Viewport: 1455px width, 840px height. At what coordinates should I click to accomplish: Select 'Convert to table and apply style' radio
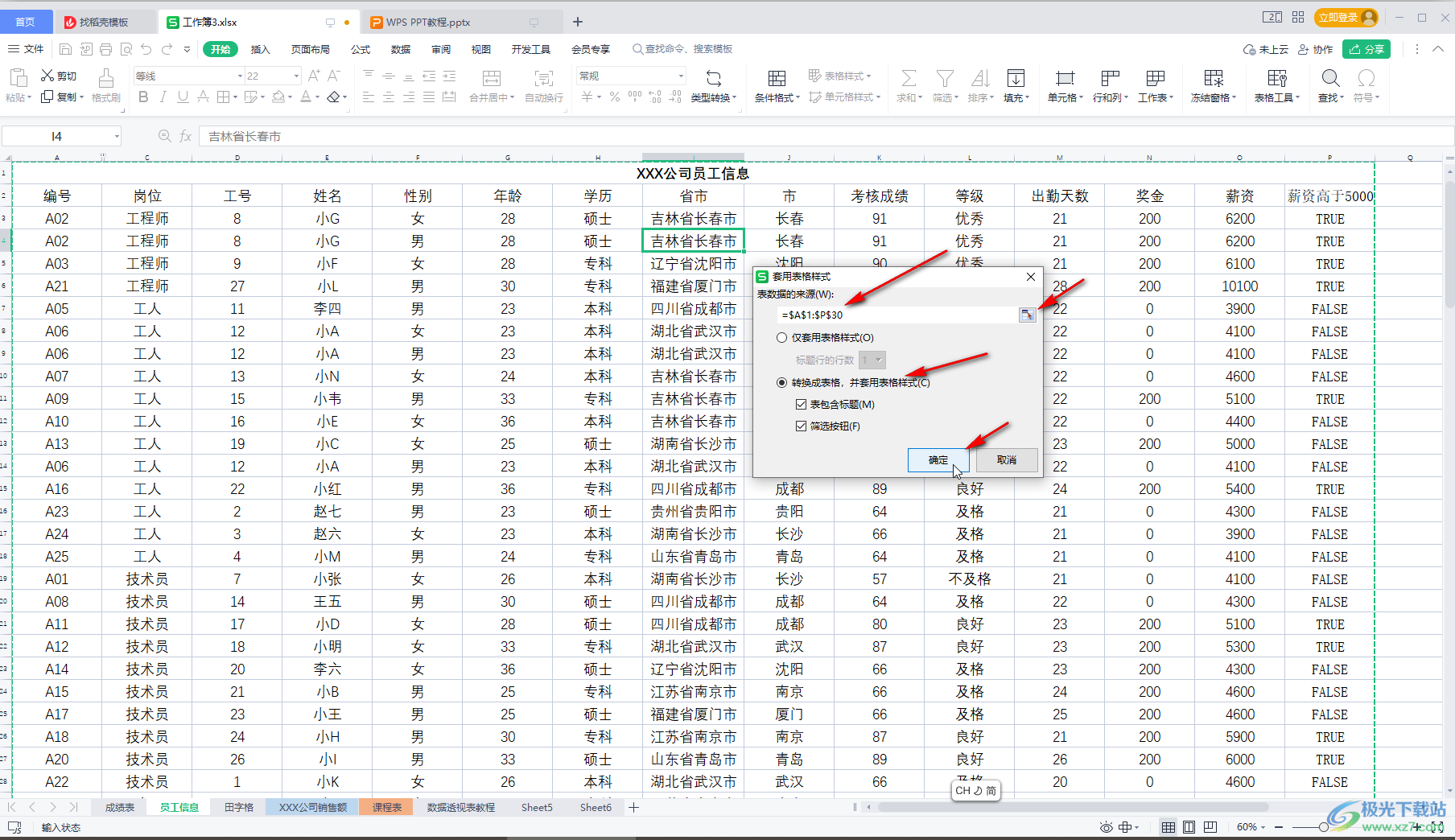pyautogui.click(x=781, y=383)
